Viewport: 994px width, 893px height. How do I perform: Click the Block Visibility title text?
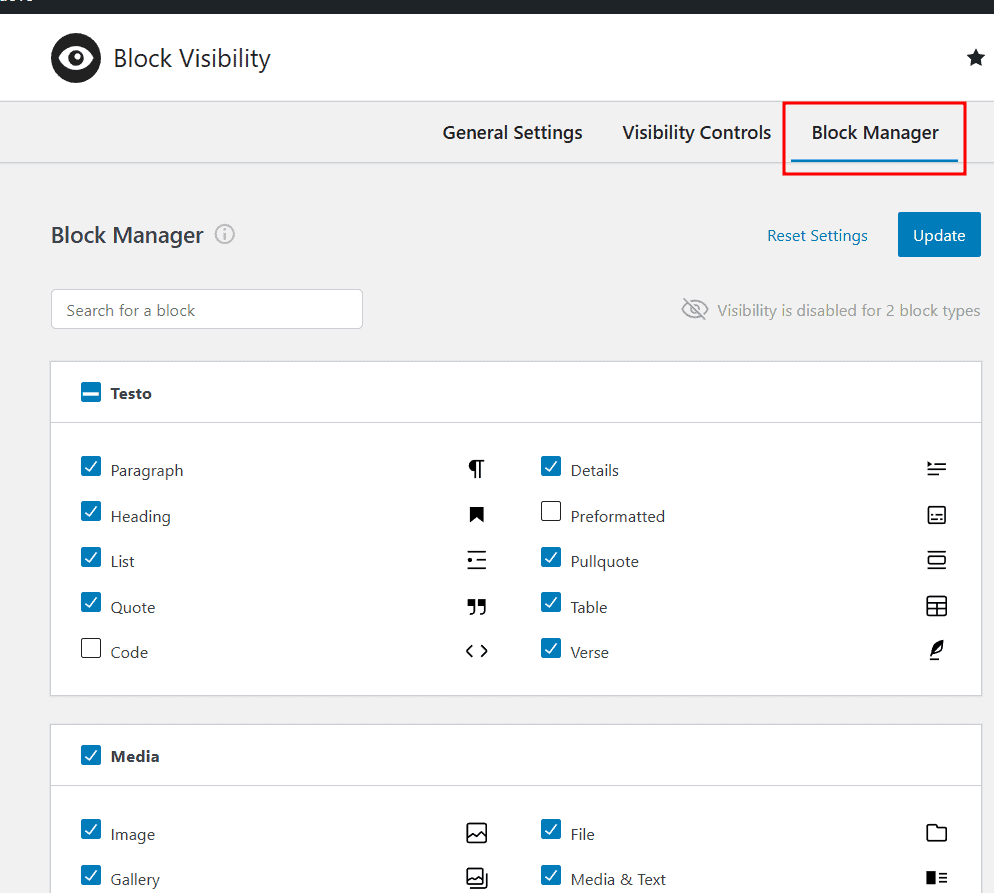tap(192, 58)
